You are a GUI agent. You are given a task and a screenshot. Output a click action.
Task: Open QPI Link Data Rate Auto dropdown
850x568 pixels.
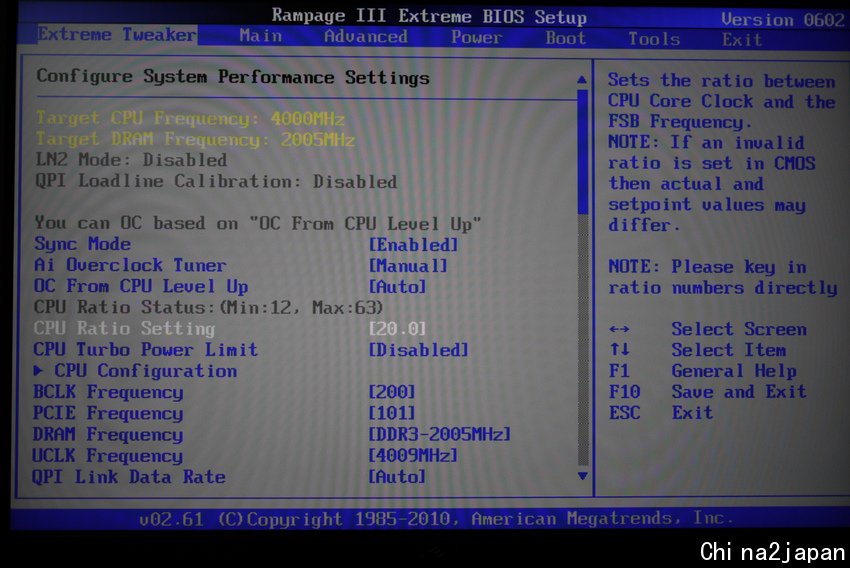click(397, 477)
